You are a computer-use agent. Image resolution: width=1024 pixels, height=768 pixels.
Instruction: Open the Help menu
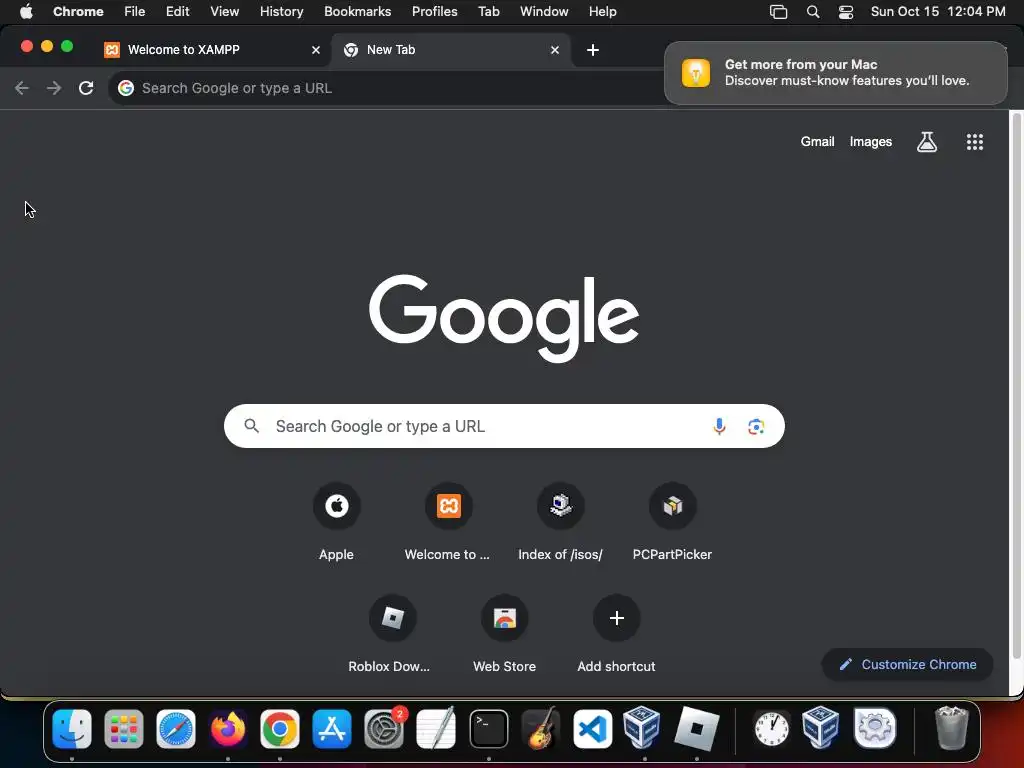click(x=602, y=12)
